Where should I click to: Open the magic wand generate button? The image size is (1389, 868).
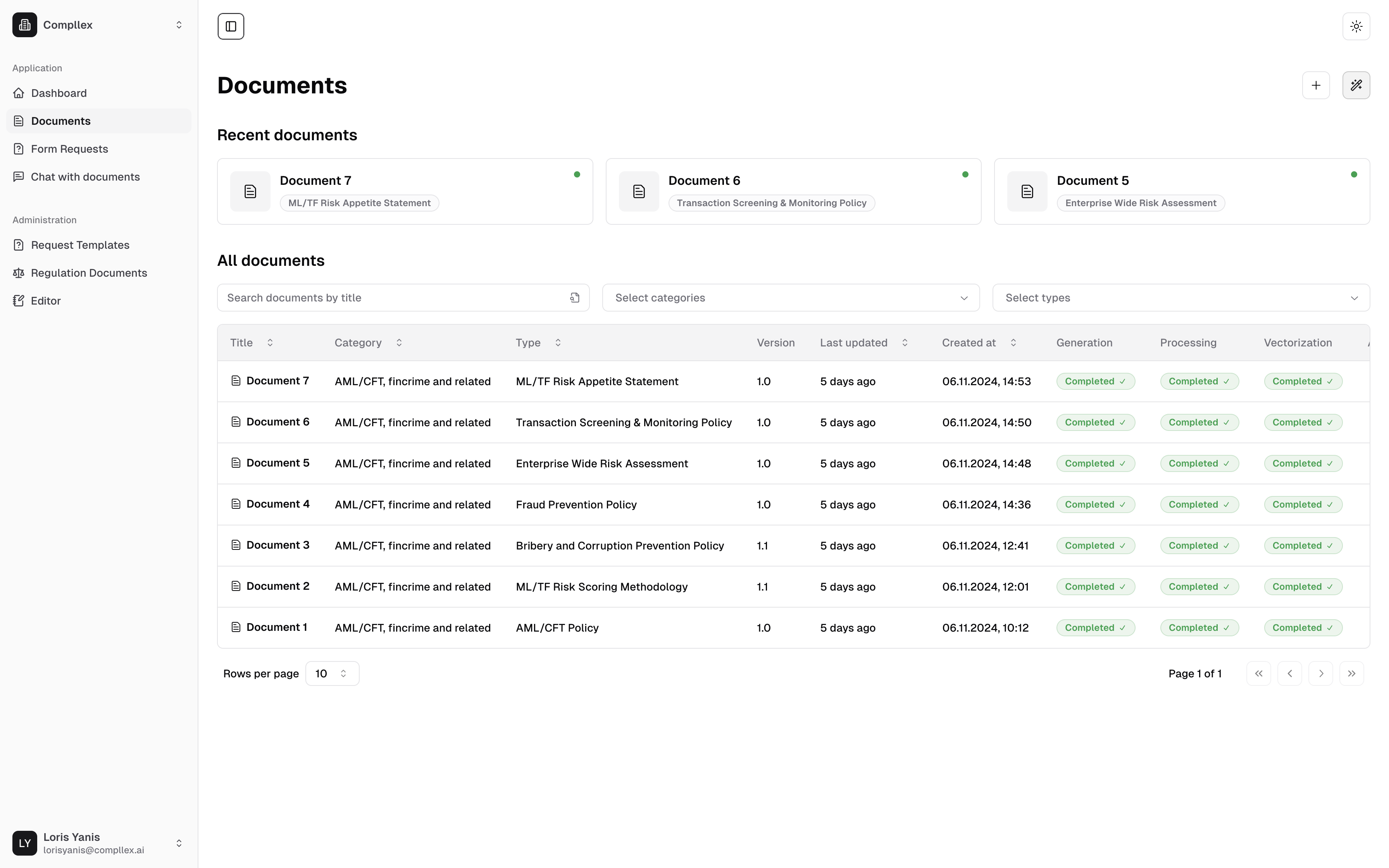(x=1356, y=86)
